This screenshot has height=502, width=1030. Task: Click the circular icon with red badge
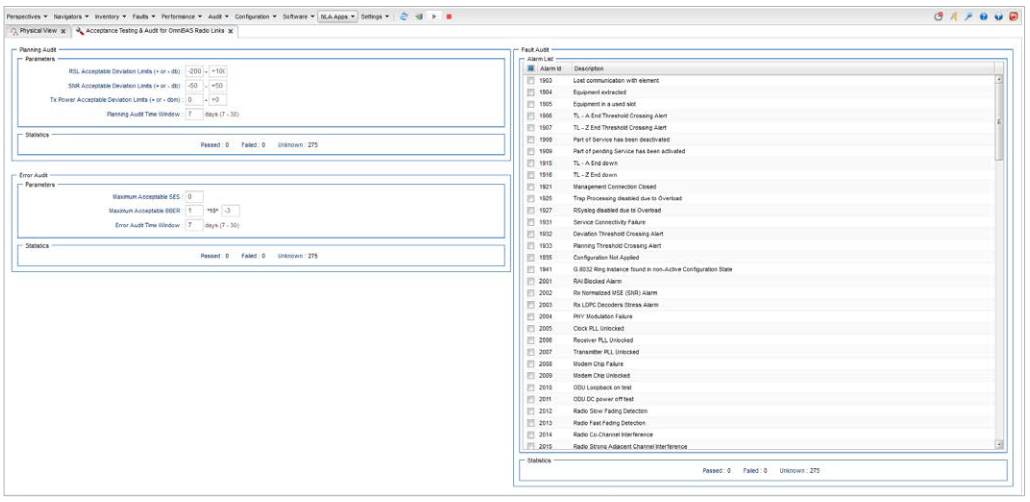[939, 16]
